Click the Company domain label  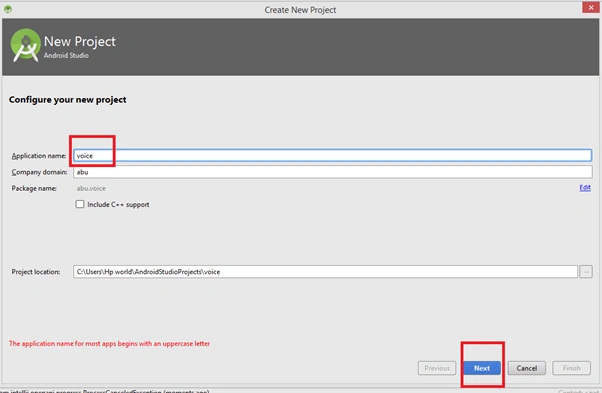pyautogui.click(x=39, y=172)
